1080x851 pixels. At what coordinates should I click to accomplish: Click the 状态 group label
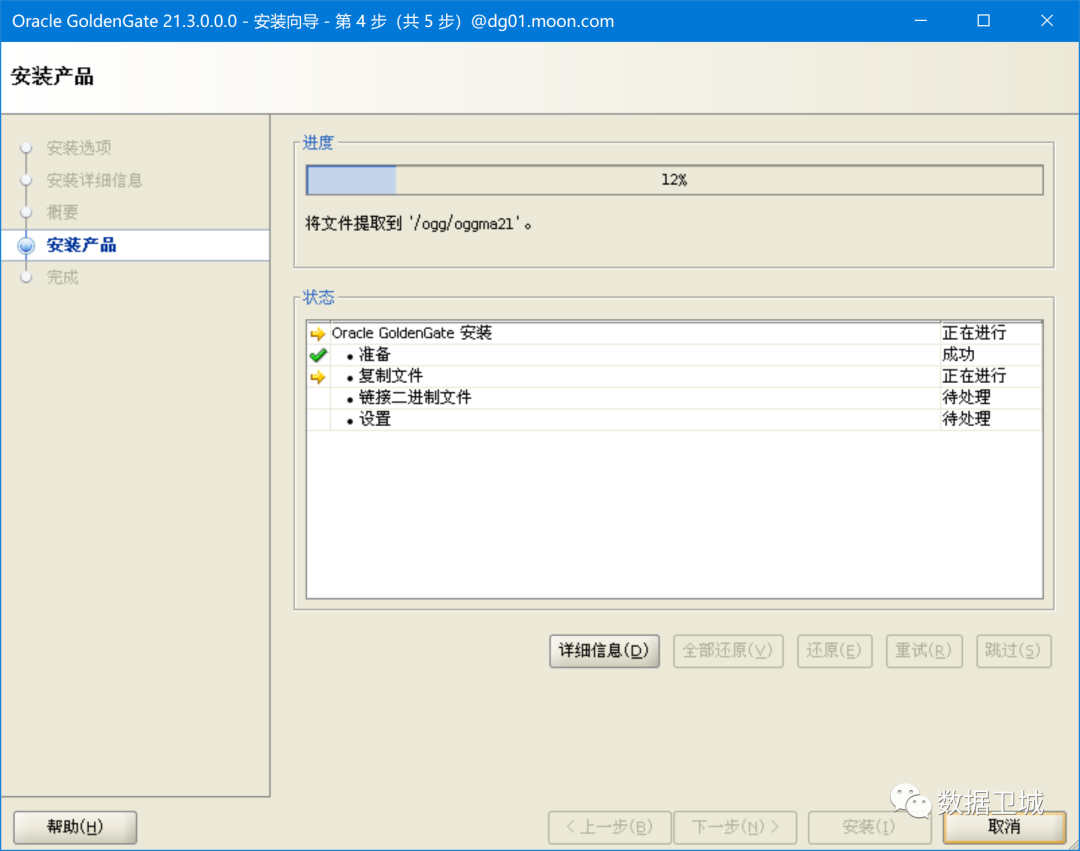[318, 297]
